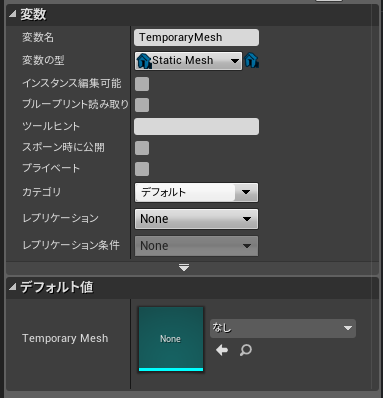
Task: Open the レプリケーション None dropdown
Action: tap(196, 219)
